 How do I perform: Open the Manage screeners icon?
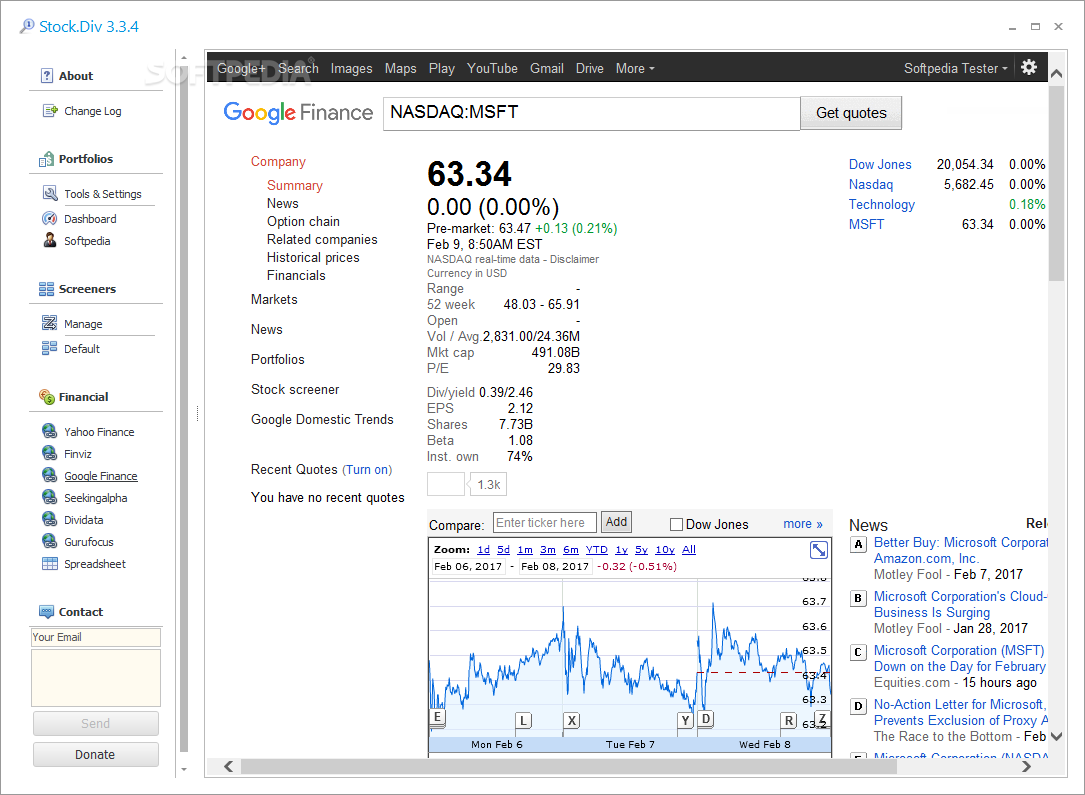tap(50, 323)
